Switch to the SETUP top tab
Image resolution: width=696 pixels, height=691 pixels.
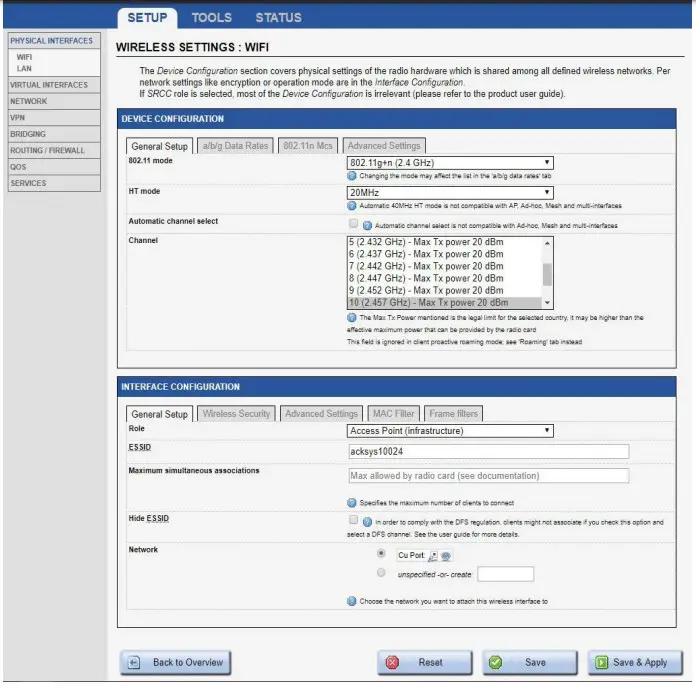147,18
